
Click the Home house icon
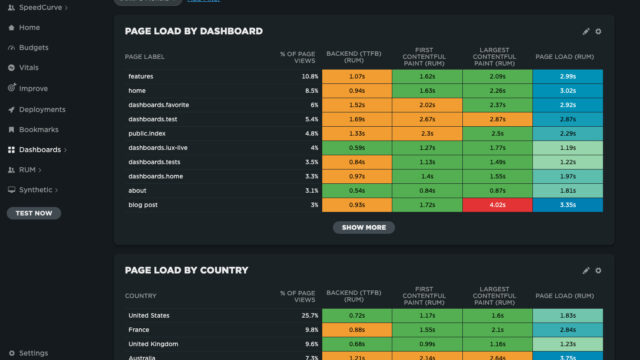click(11, 27)
